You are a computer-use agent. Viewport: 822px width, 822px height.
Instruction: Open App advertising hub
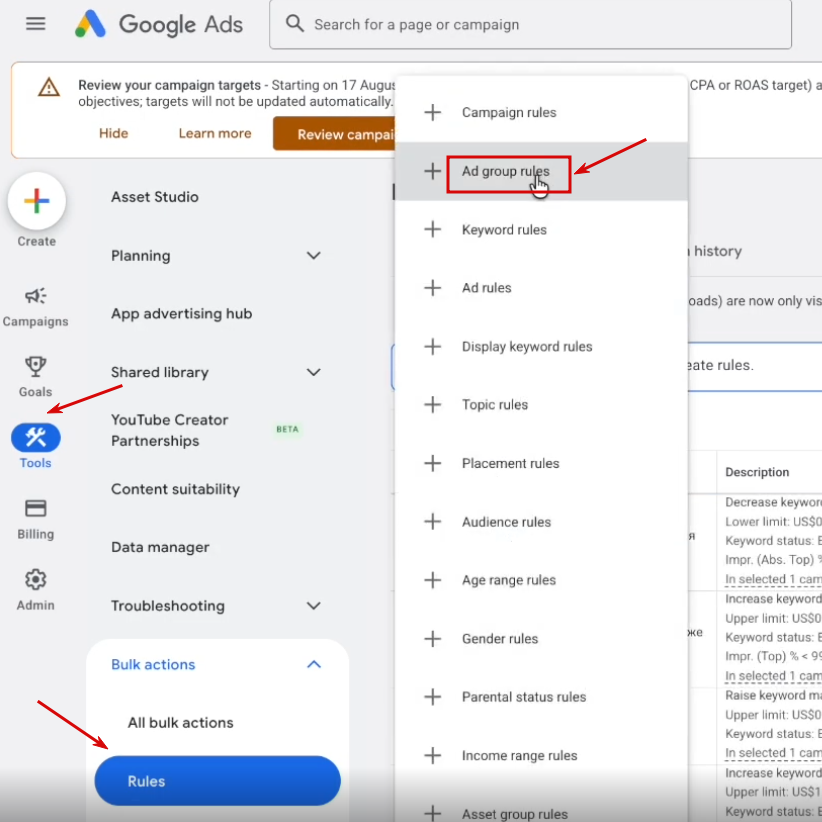pyautogui.click(x=181, y=313)
